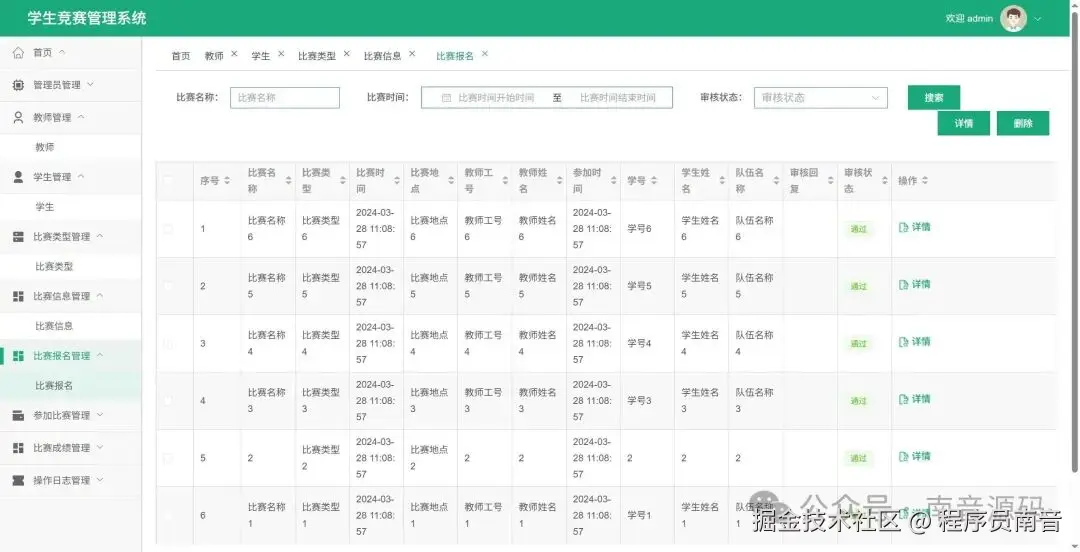Switch to the 比赛类型 tab

(317, 56)
